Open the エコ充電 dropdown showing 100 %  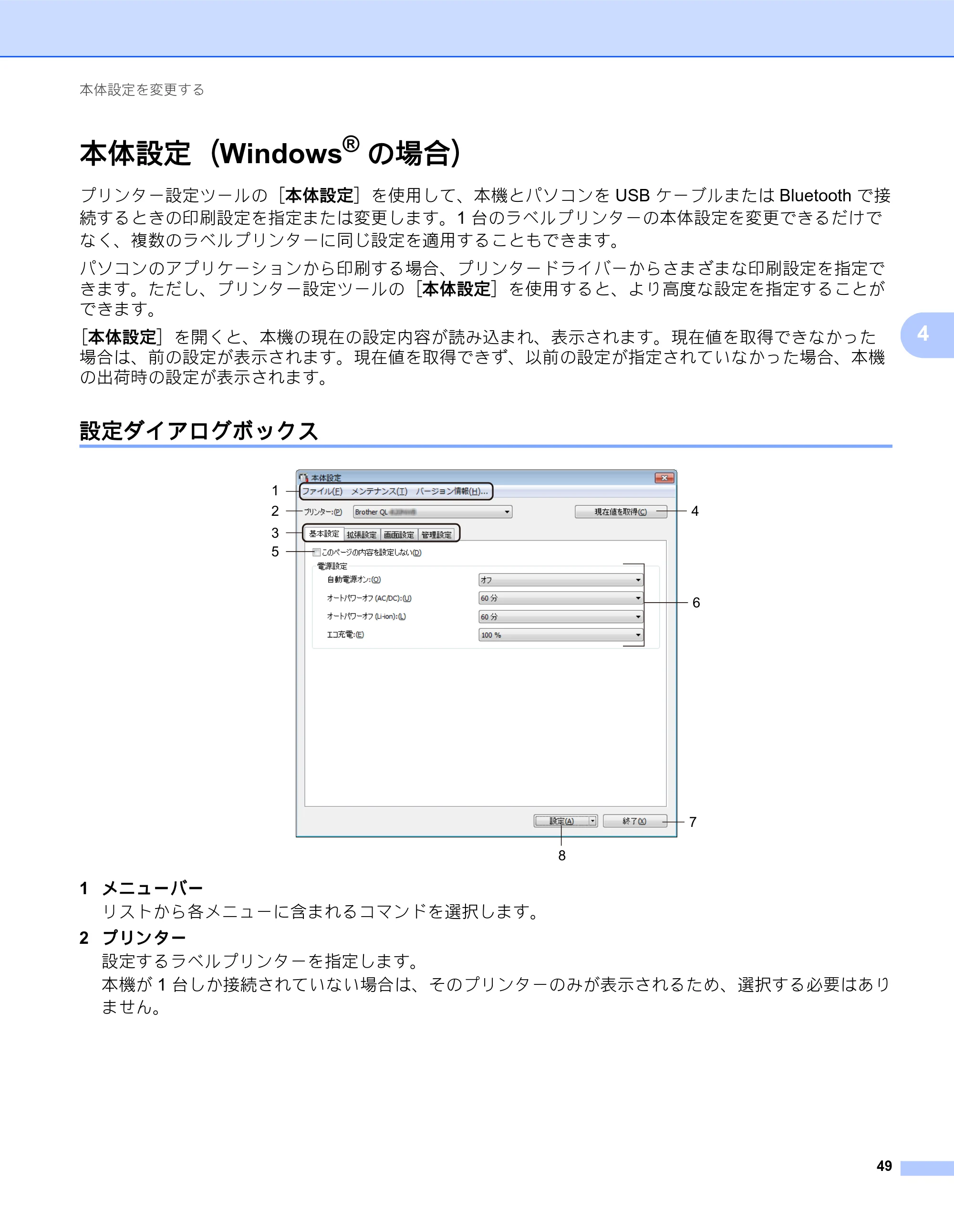pyautogui.click(x=561, y=635)
